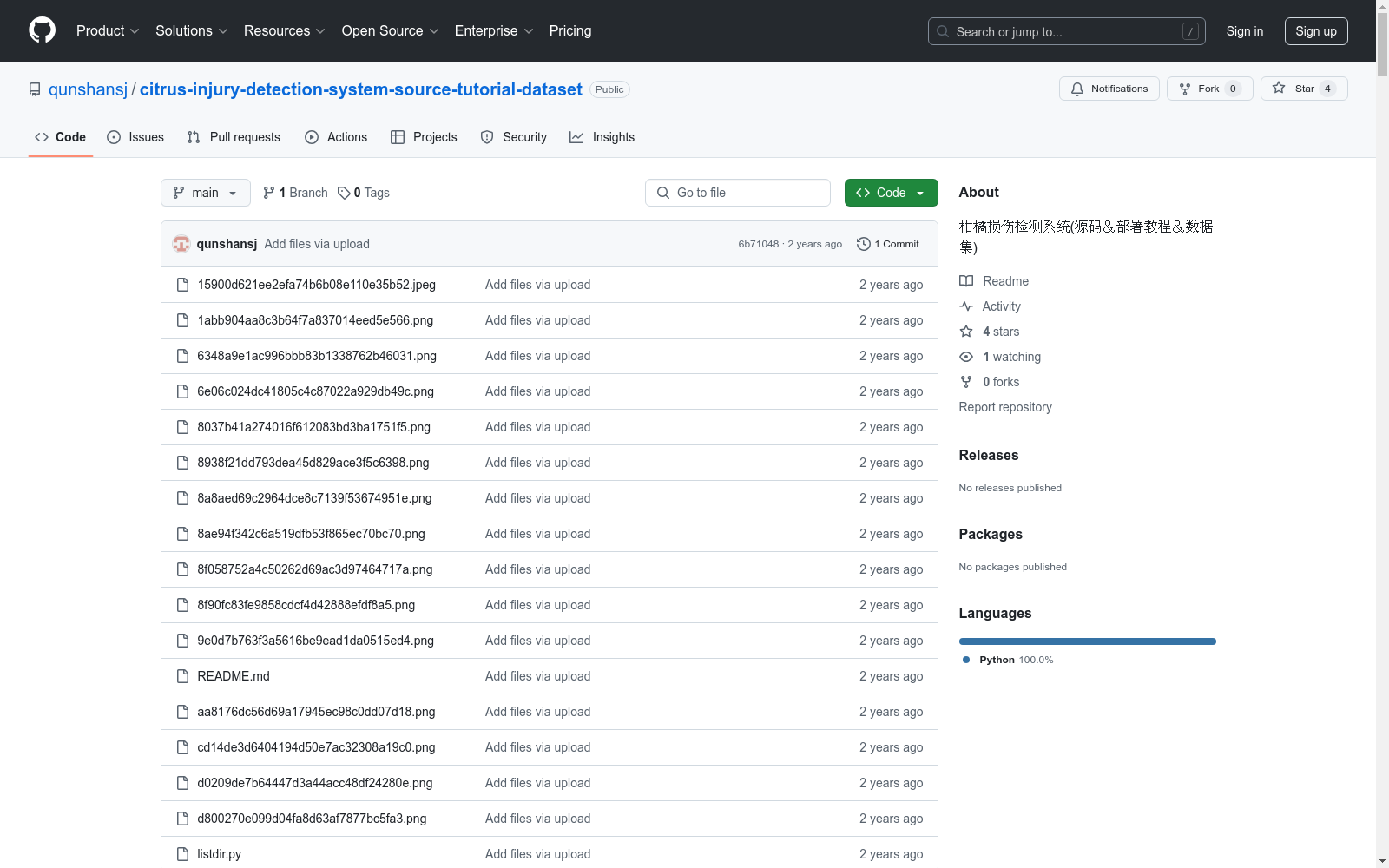This screenshot has width=1389, height=868.
Task: Click the Activity pulse icon
Action: [x=966, y=306]
